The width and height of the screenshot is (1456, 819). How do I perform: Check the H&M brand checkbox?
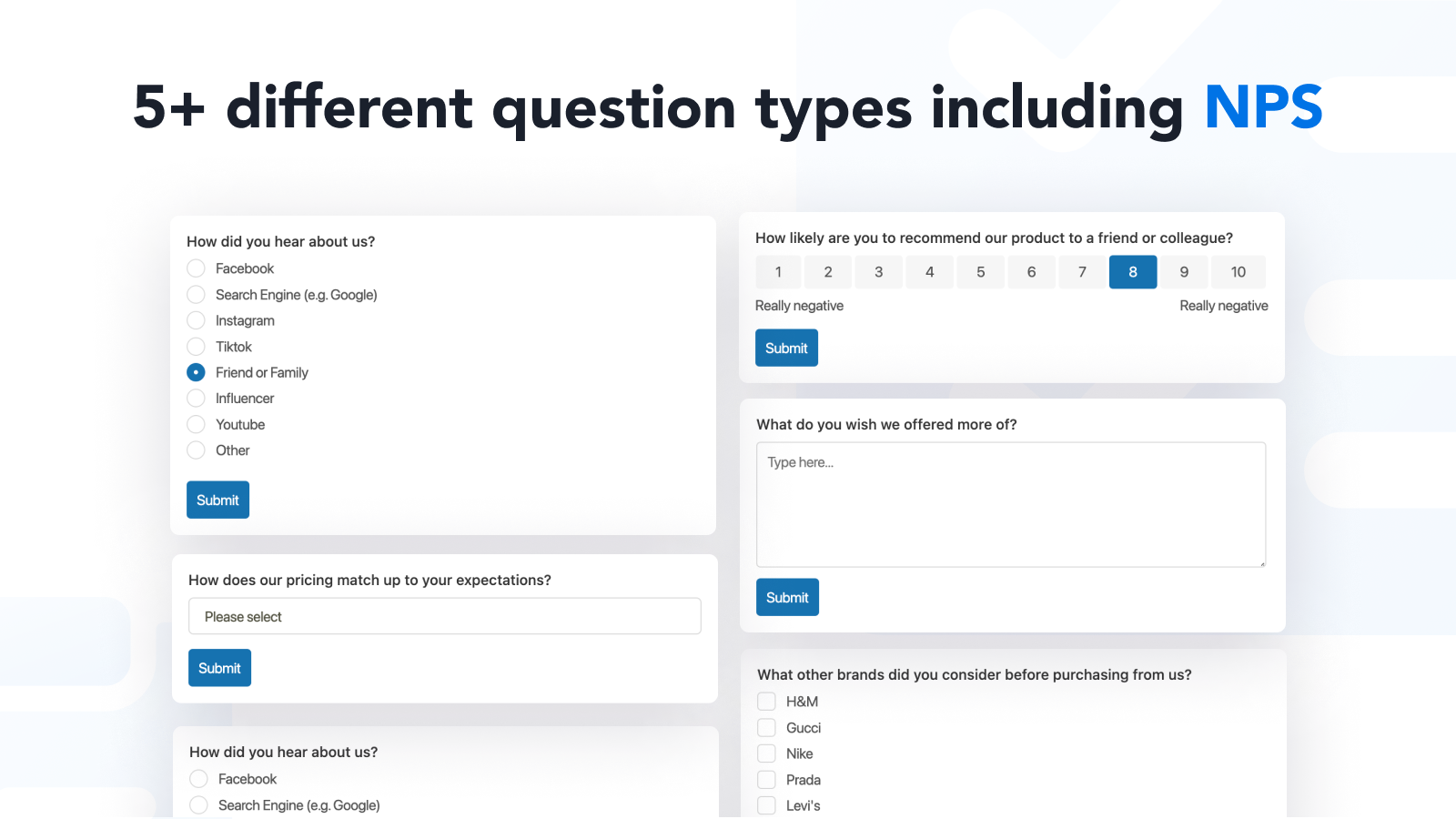click(x=767, y=702)
